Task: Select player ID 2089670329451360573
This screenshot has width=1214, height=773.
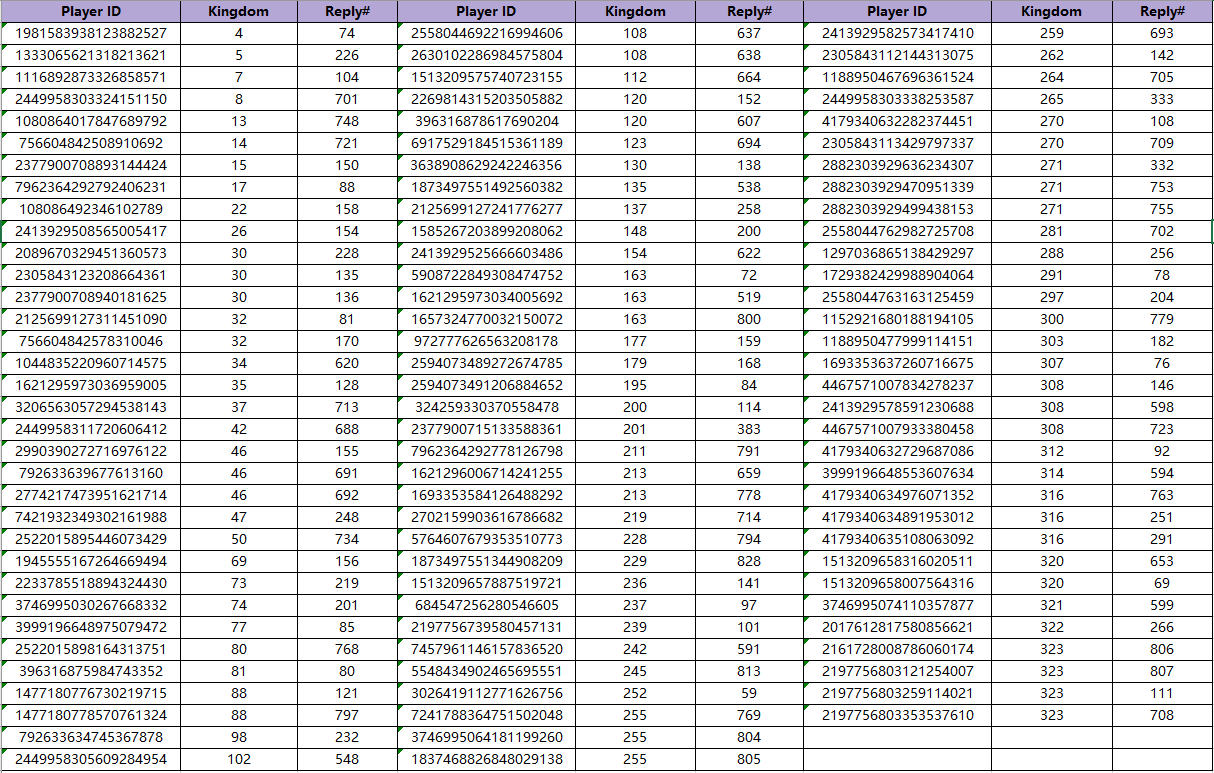Action: point(91,254)
